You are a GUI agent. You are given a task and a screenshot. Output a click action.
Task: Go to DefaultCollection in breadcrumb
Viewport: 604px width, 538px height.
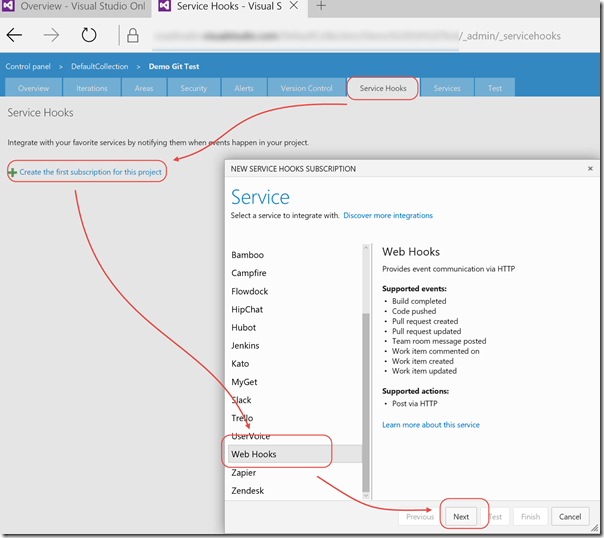pos(98,65)
